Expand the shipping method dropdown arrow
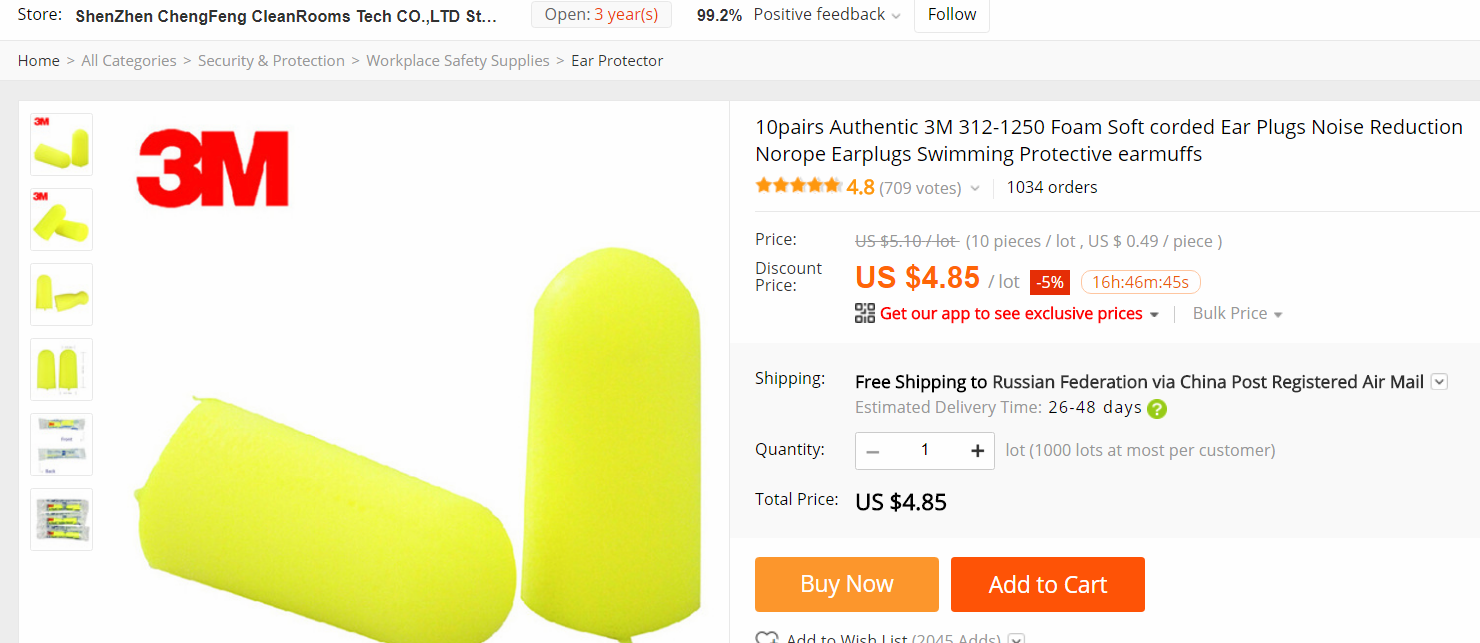The width and height of the screenshot is (1480, 643). coord(1439,381)
